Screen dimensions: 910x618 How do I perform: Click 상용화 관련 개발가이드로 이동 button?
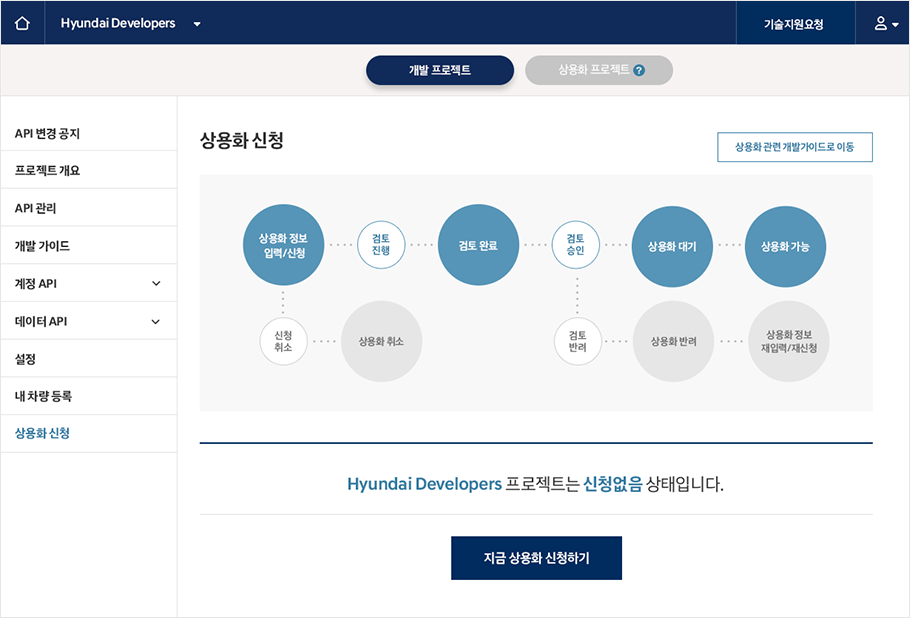click(x=795, y=147)
